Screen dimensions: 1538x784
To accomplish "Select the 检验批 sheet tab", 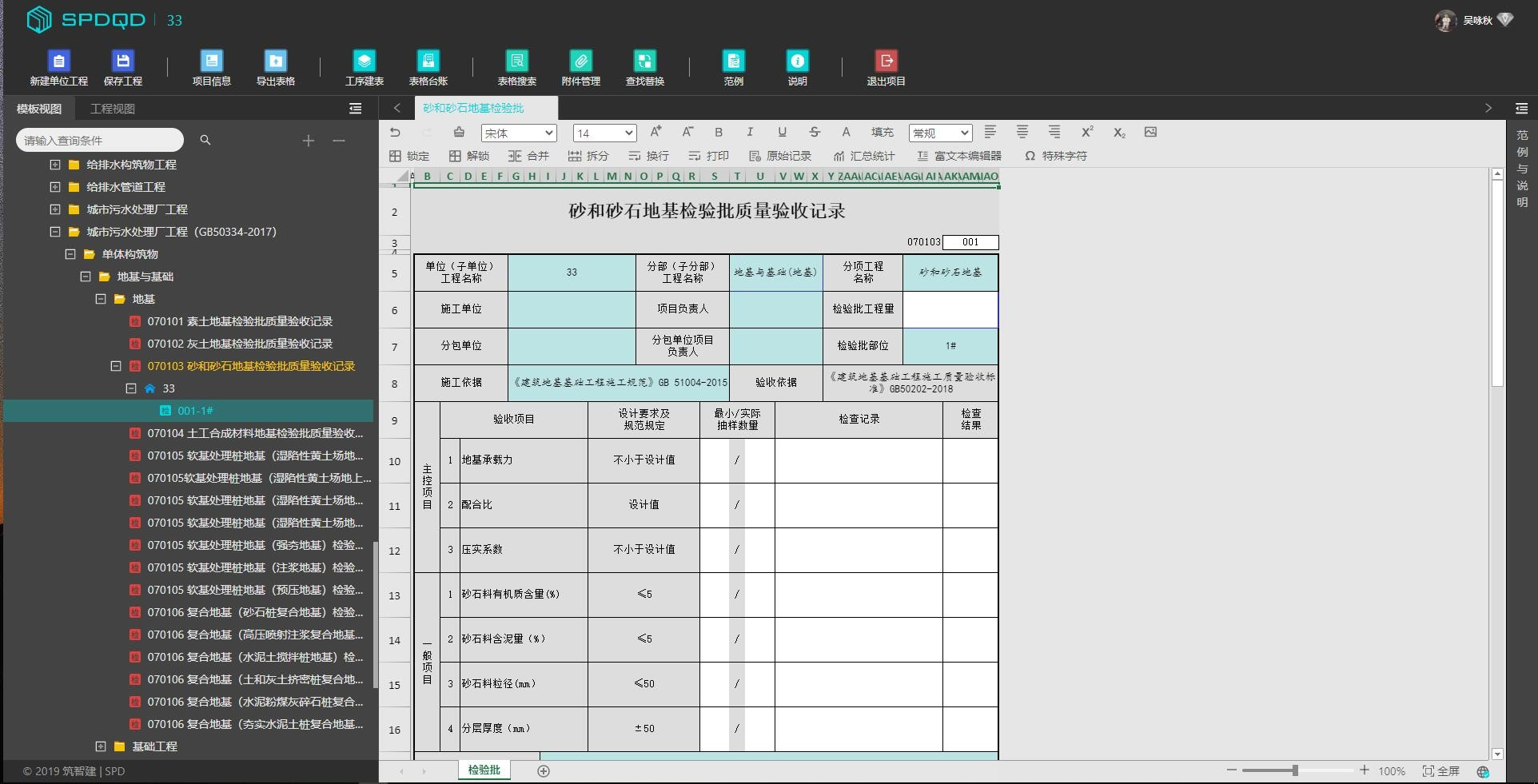I will [484, 770].
